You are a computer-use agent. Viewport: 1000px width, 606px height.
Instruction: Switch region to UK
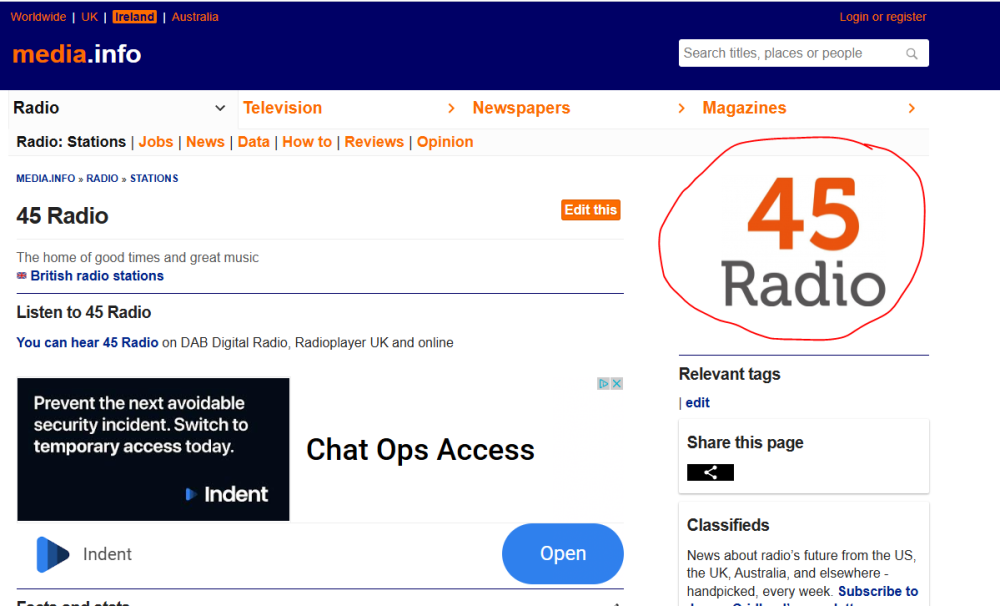[x=89, y=17]
